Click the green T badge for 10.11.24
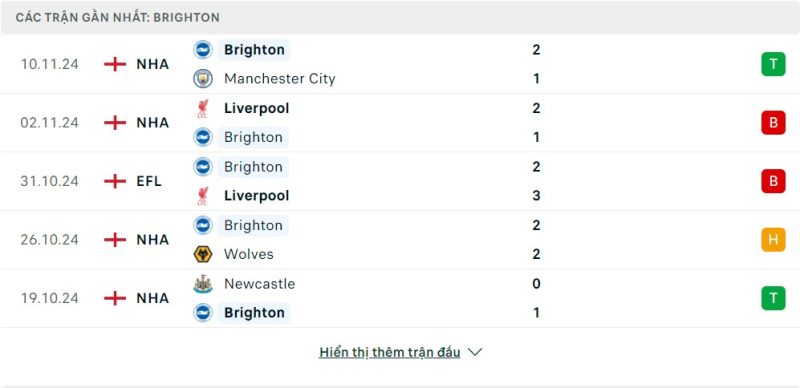 [x=773, y=64]
